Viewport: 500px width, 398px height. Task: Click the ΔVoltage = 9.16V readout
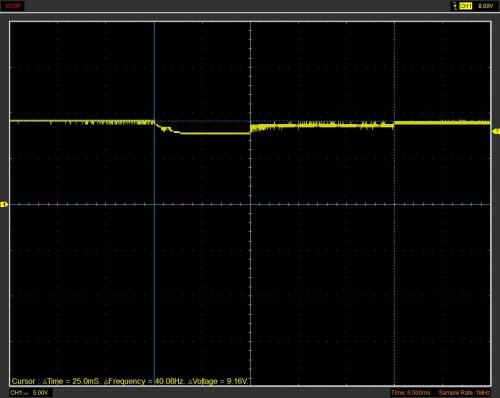click(x=218, y=381)
